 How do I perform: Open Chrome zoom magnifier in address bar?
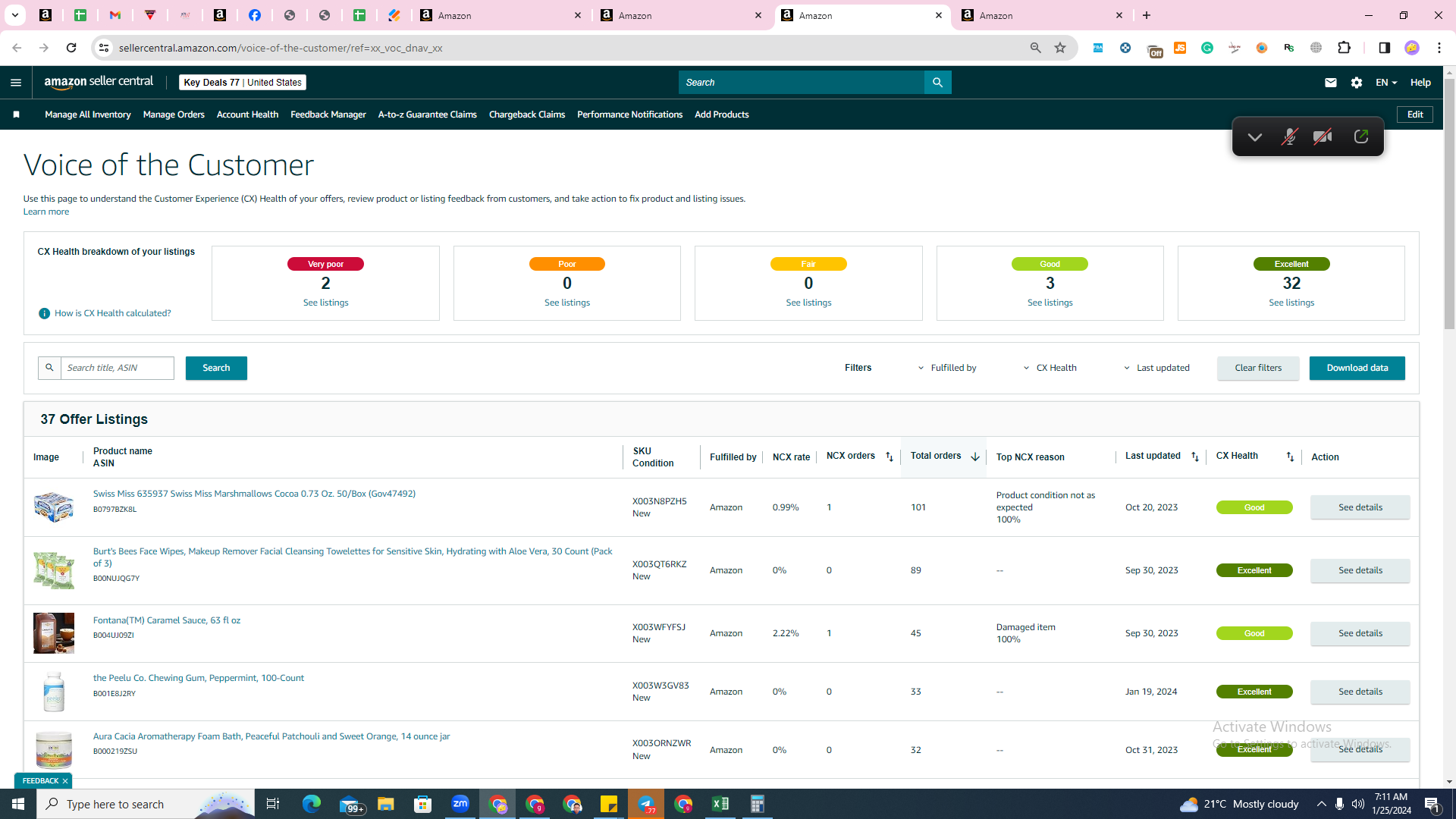[x=1036, y=48]
